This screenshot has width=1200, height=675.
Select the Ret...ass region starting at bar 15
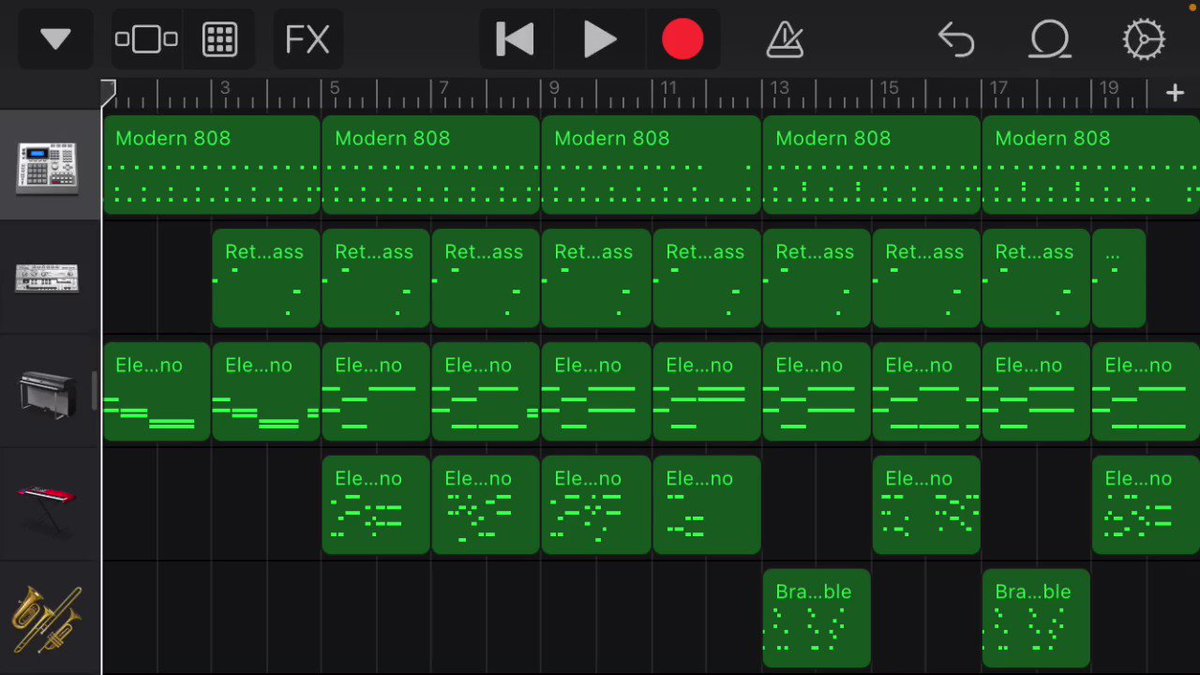[x=926, y=278]
